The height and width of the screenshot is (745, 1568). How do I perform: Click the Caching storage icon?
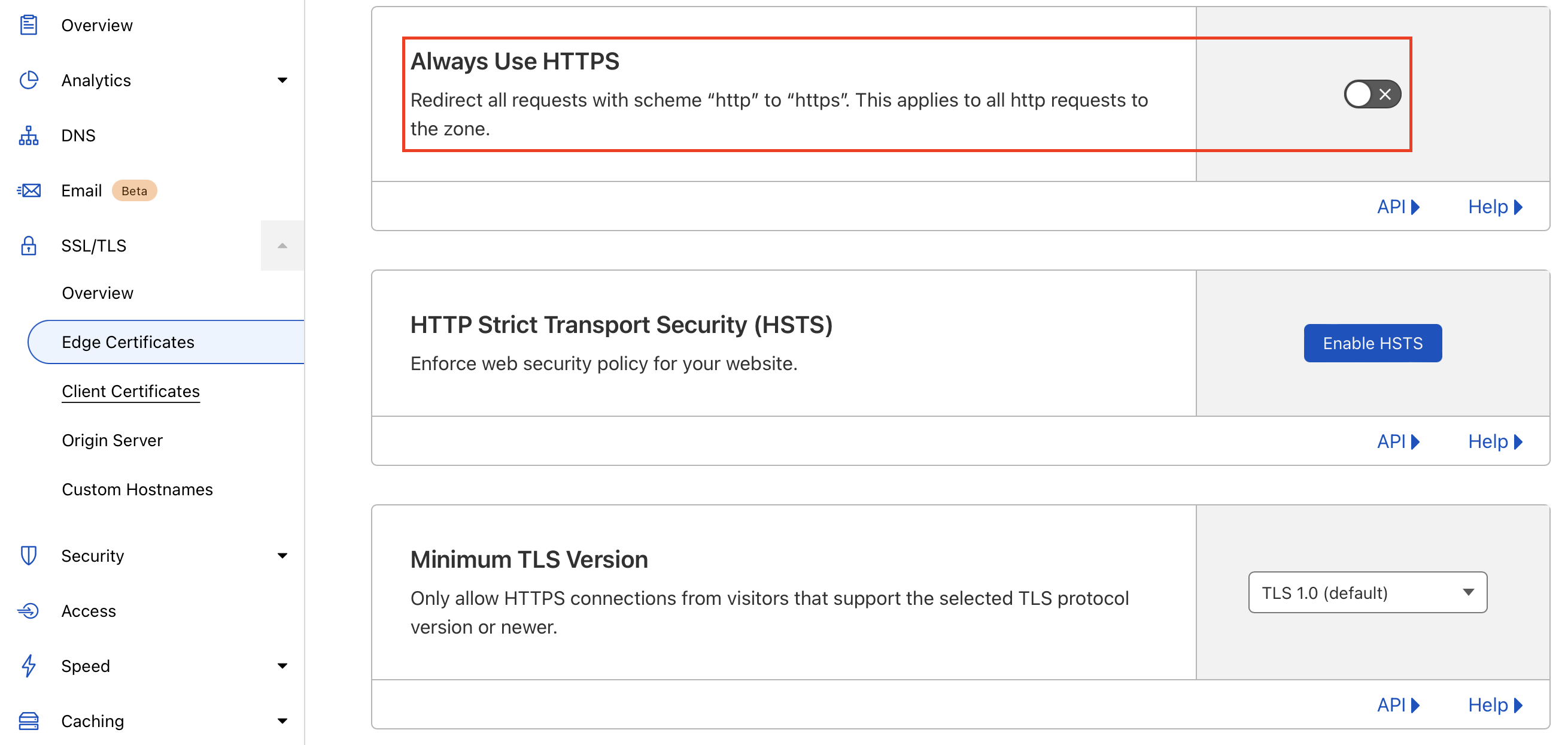click(29, 721)
